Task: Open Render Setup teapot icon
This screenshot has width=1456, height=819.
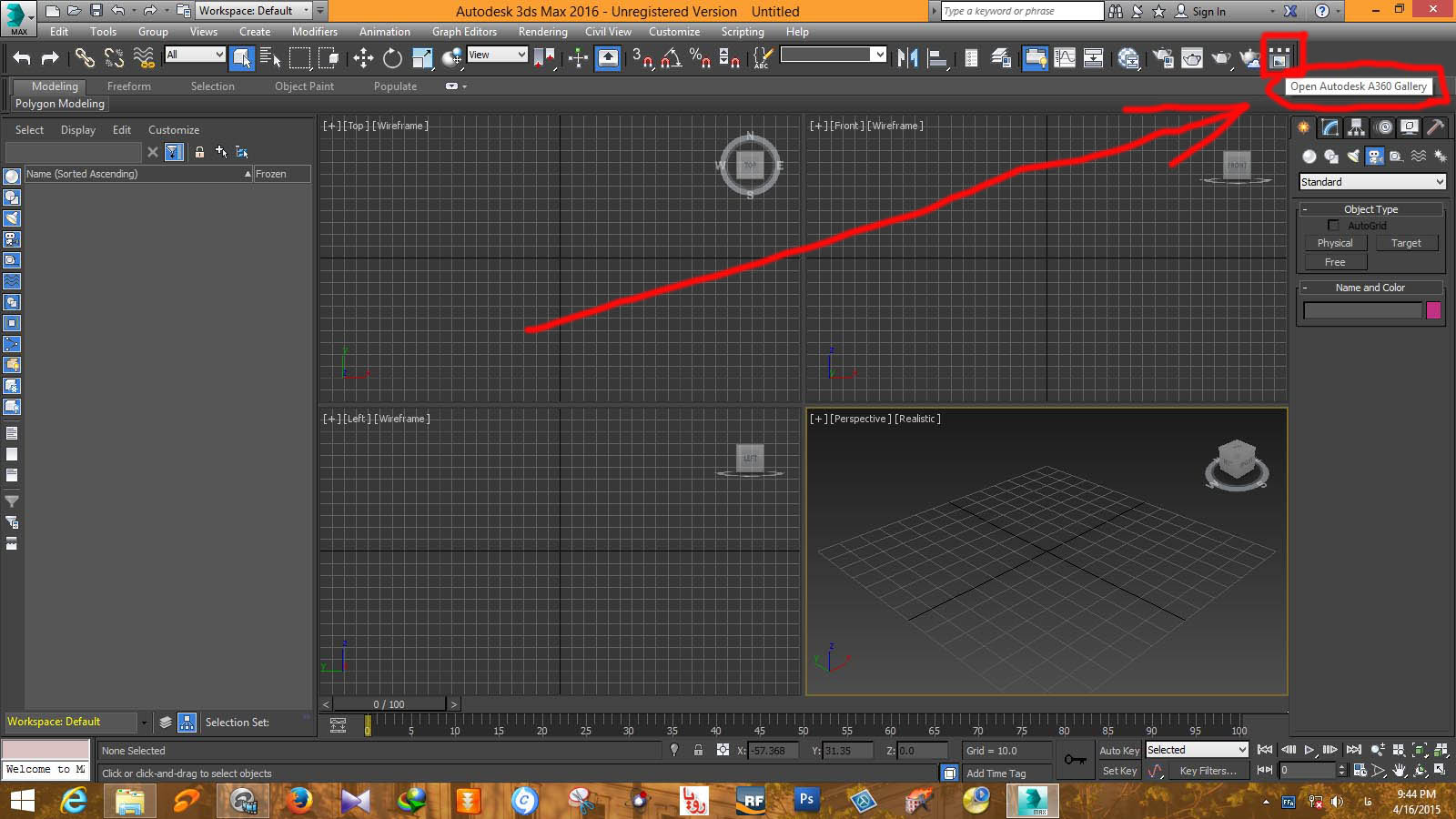Action: [1162, 58]
